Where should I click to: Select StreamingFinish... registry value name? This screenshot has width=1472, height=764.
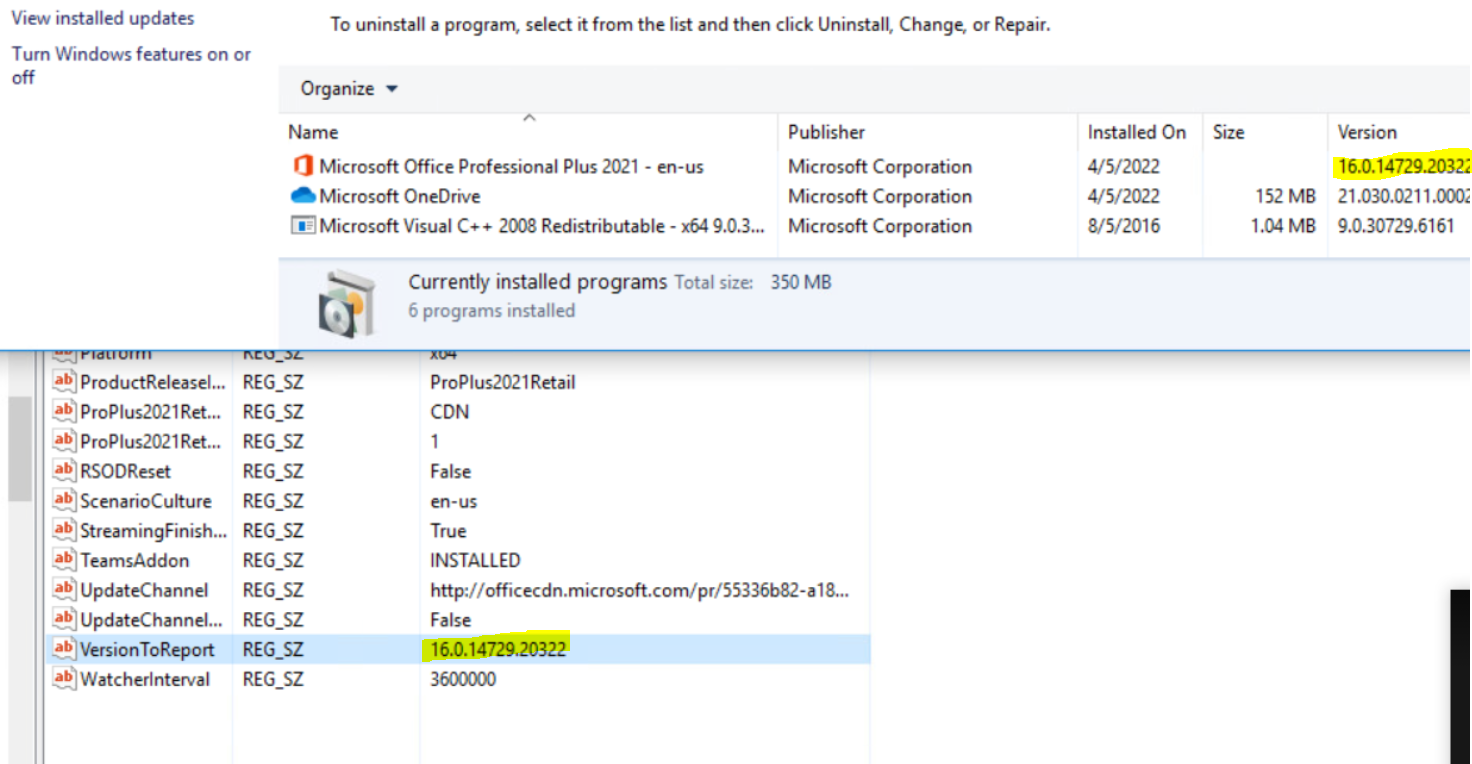154,531
